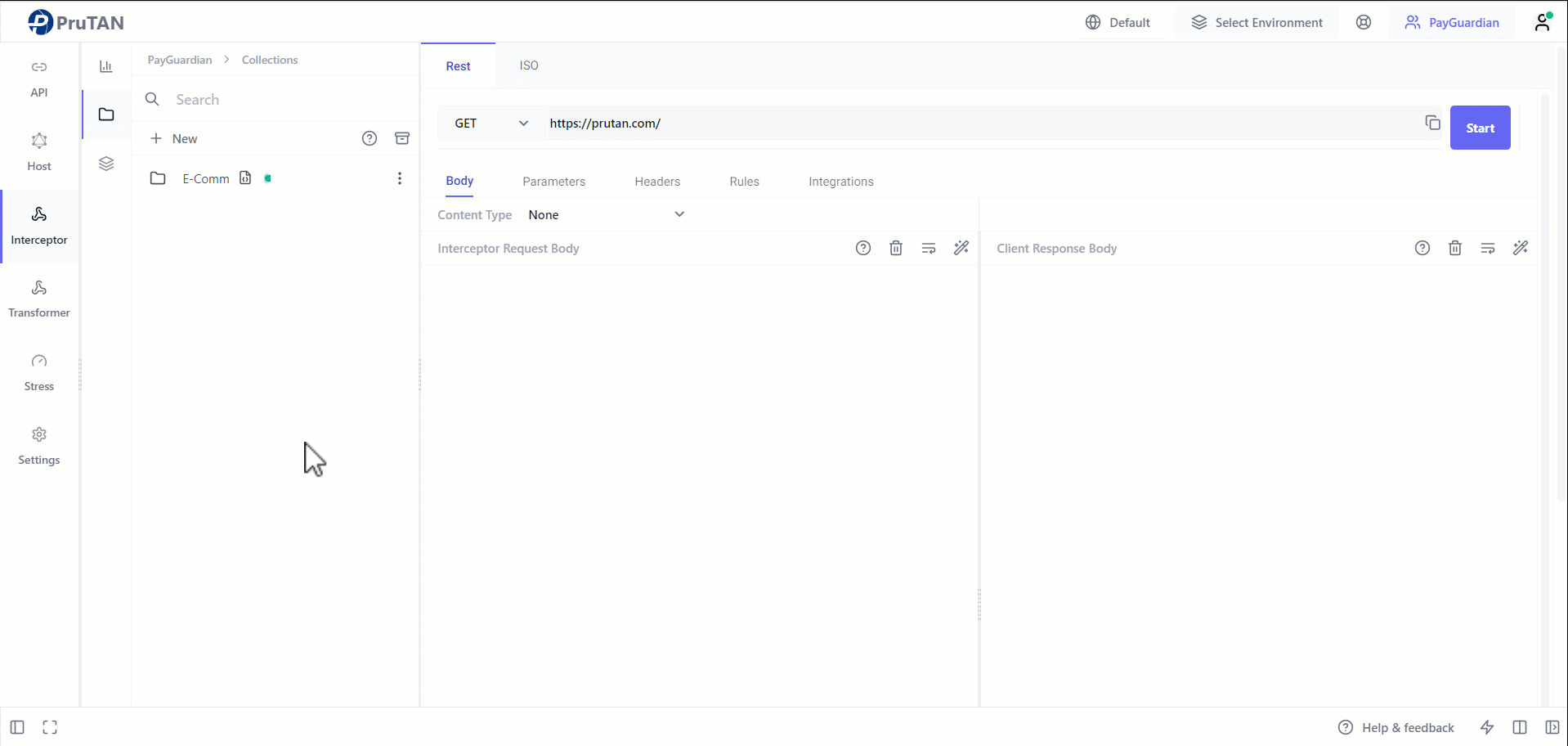This screenshot has height=746, width=1568.
Task: Open the Host section
Action: (39, 153)
